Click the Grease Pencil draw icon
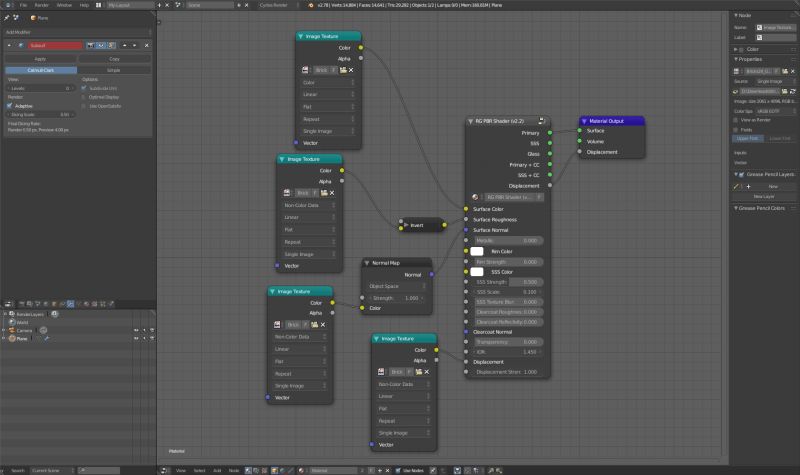Image resolution: width=800 pixels, height=475 pixels. (x=736, y=187)
